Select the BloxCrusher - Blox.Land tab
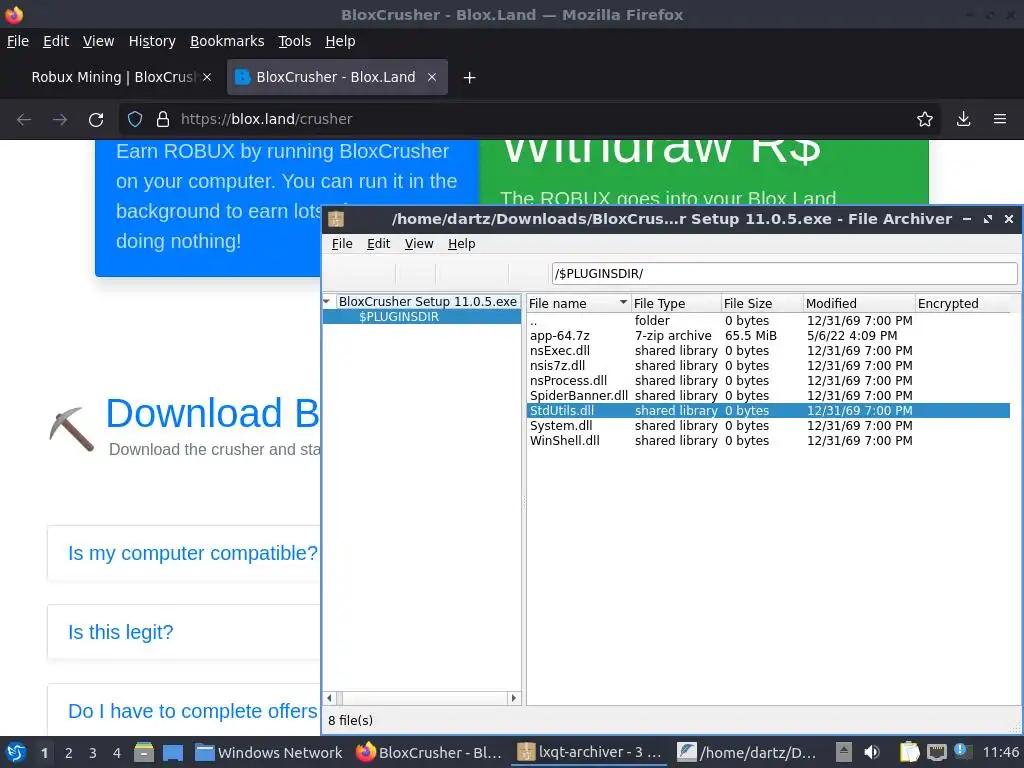 click(337, 77)
